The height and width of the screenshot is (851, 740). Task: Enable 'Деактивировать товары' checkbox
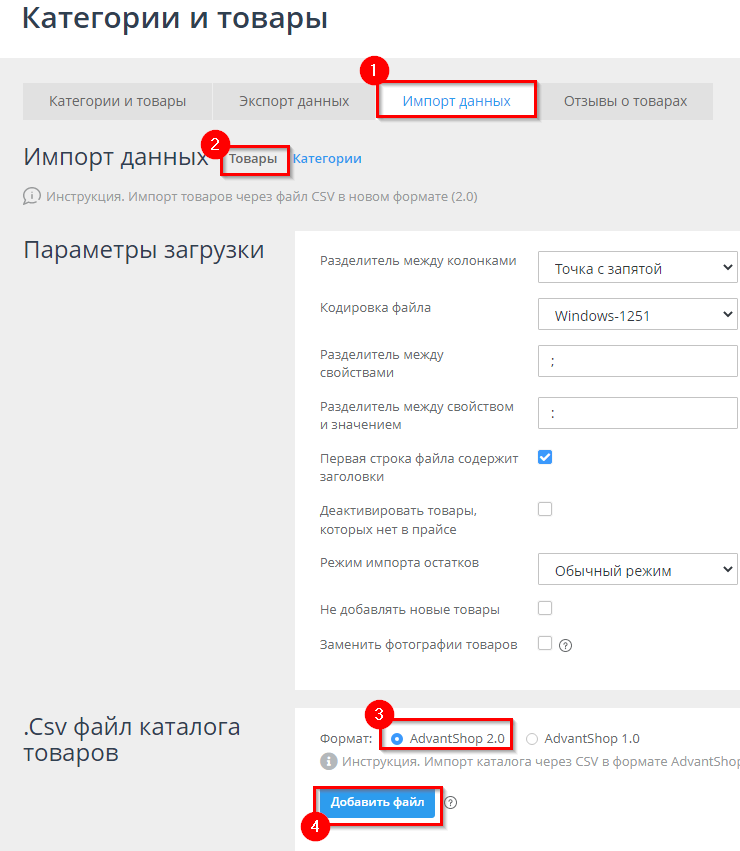tap(545, 509)
